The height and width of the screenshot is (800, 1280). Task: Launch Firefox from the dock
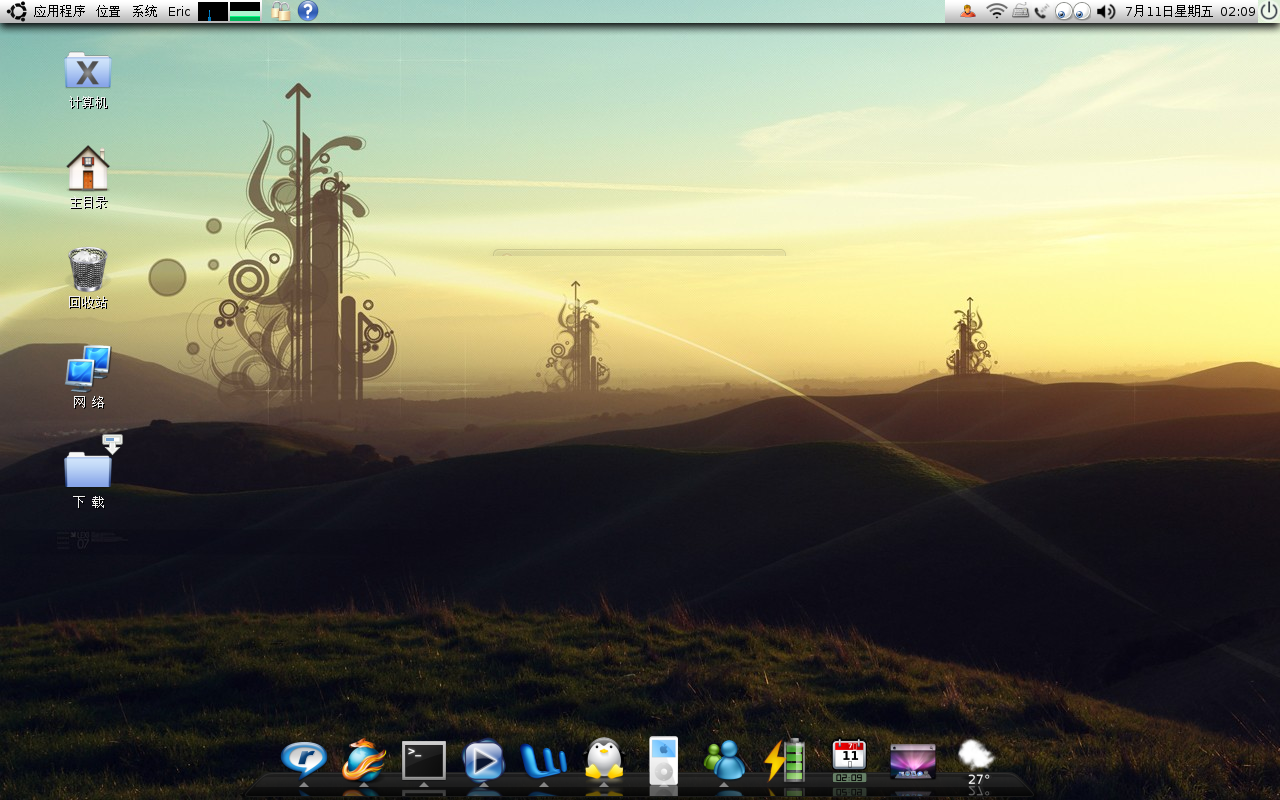click(x=363, y=761)
